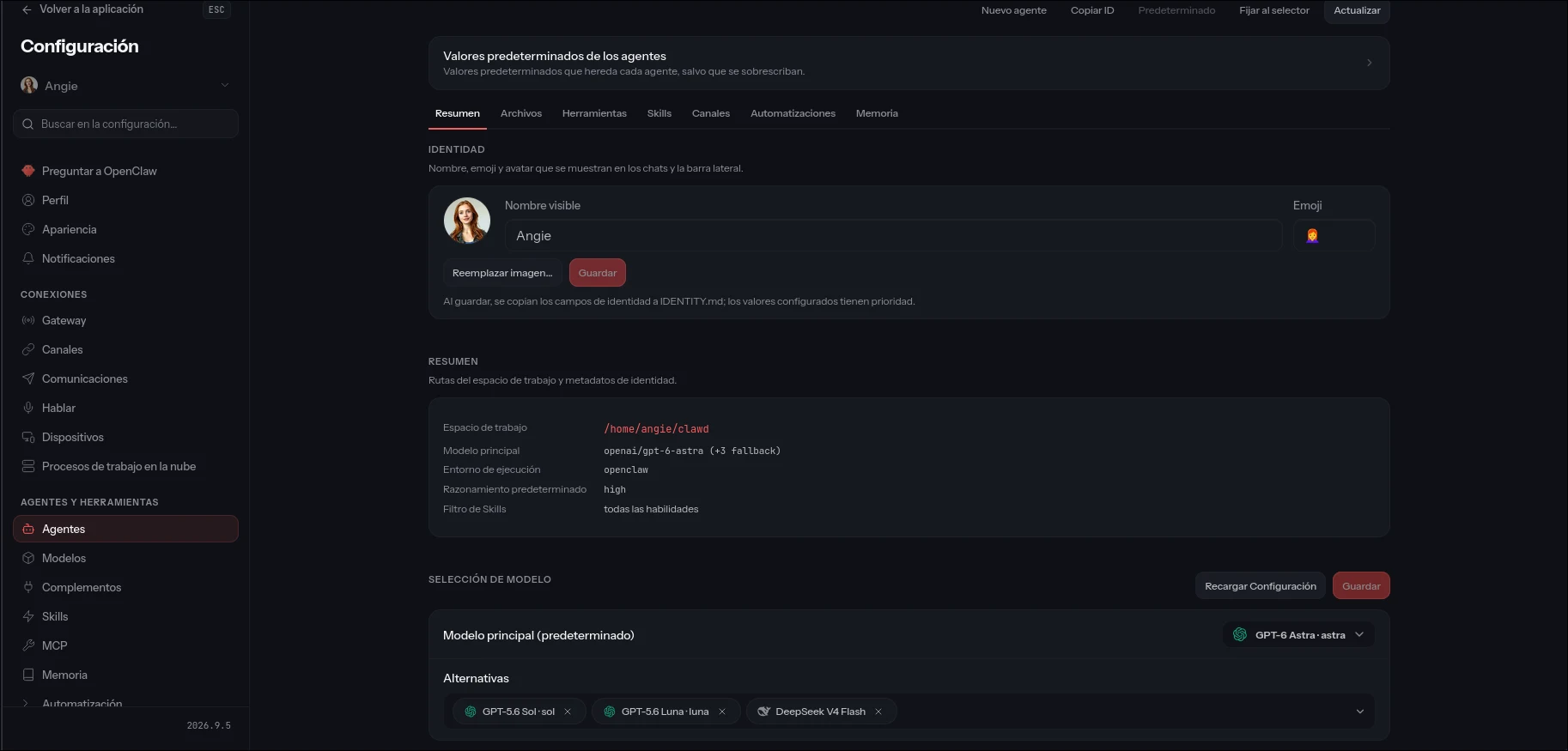Screen dimensions: 1568x751
Task: Expand the Alternativas models dropdown arrow
Action: pyautogui.click(x=1360, y=712)
